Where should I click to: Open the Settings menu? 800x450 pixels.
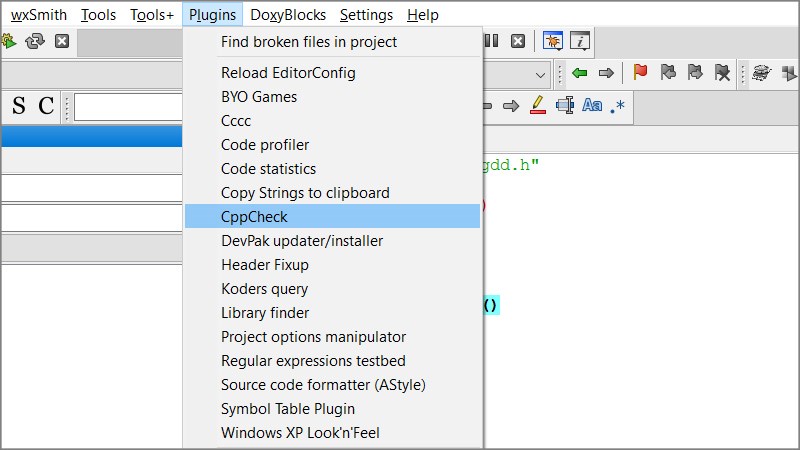pos(366,15)
